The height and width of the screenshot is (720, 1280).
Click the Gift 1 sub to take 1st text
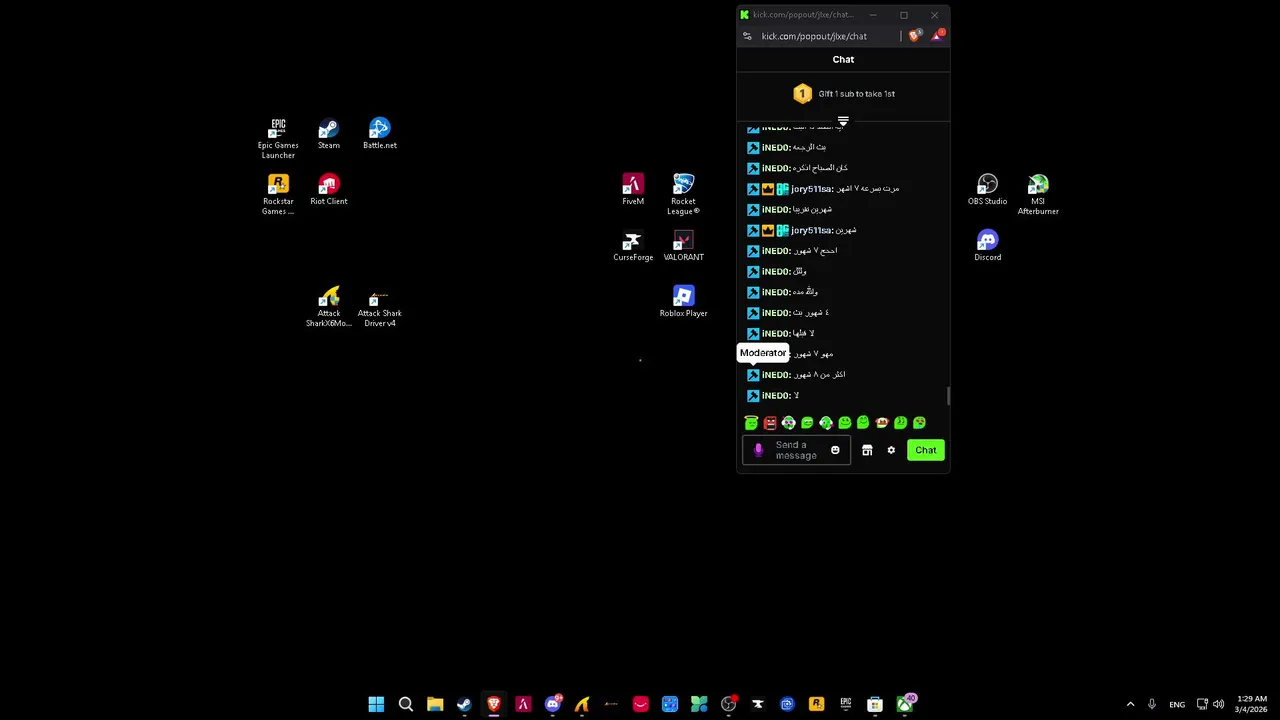point(857,94)
